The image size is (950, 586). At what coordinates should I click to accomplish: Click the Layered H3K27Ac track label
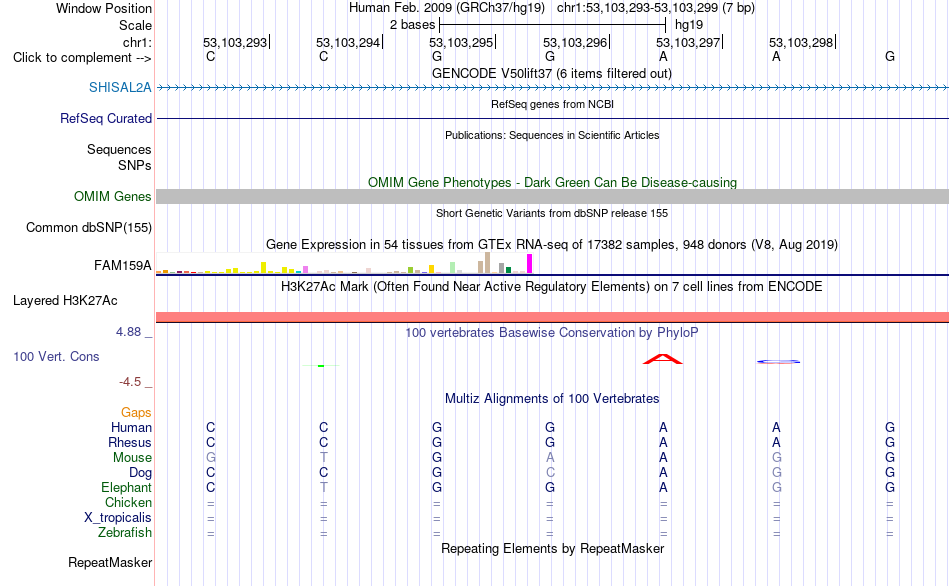[x=65, y=301]
